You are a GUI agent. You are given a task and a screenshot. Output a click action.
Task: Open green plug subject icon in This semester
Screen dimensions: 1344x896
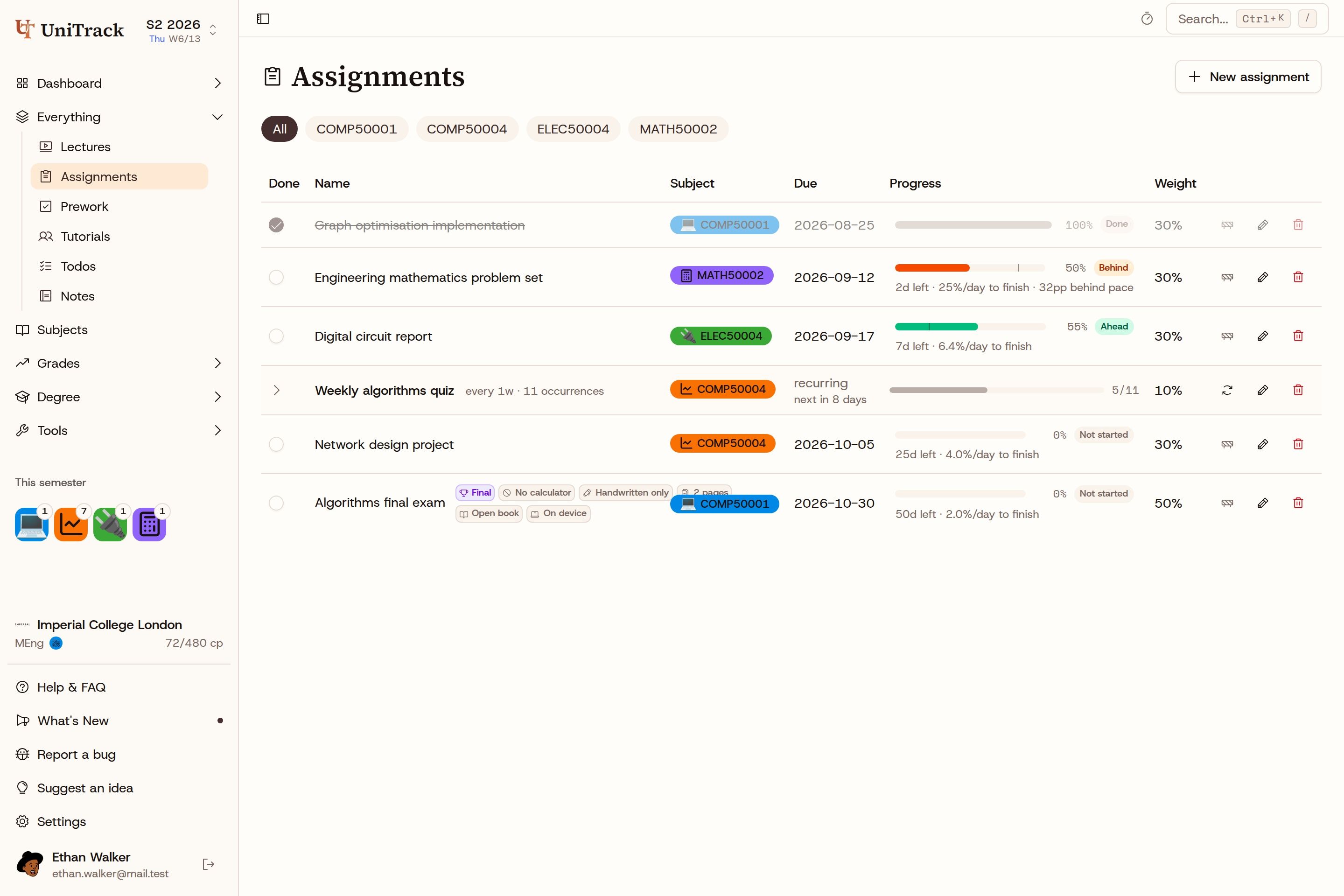(x=110, y=524)
